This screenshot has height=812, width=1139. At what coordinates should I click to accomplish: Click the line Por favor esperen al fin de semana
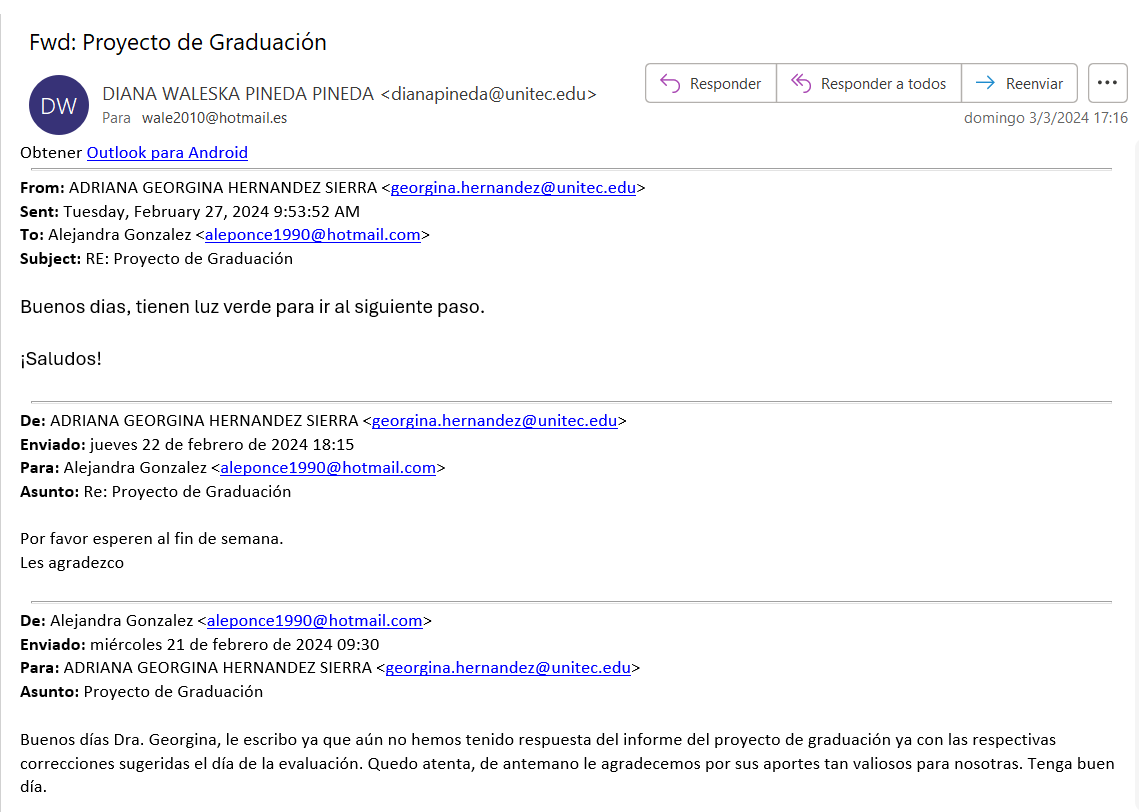click(x=152, y=539)
